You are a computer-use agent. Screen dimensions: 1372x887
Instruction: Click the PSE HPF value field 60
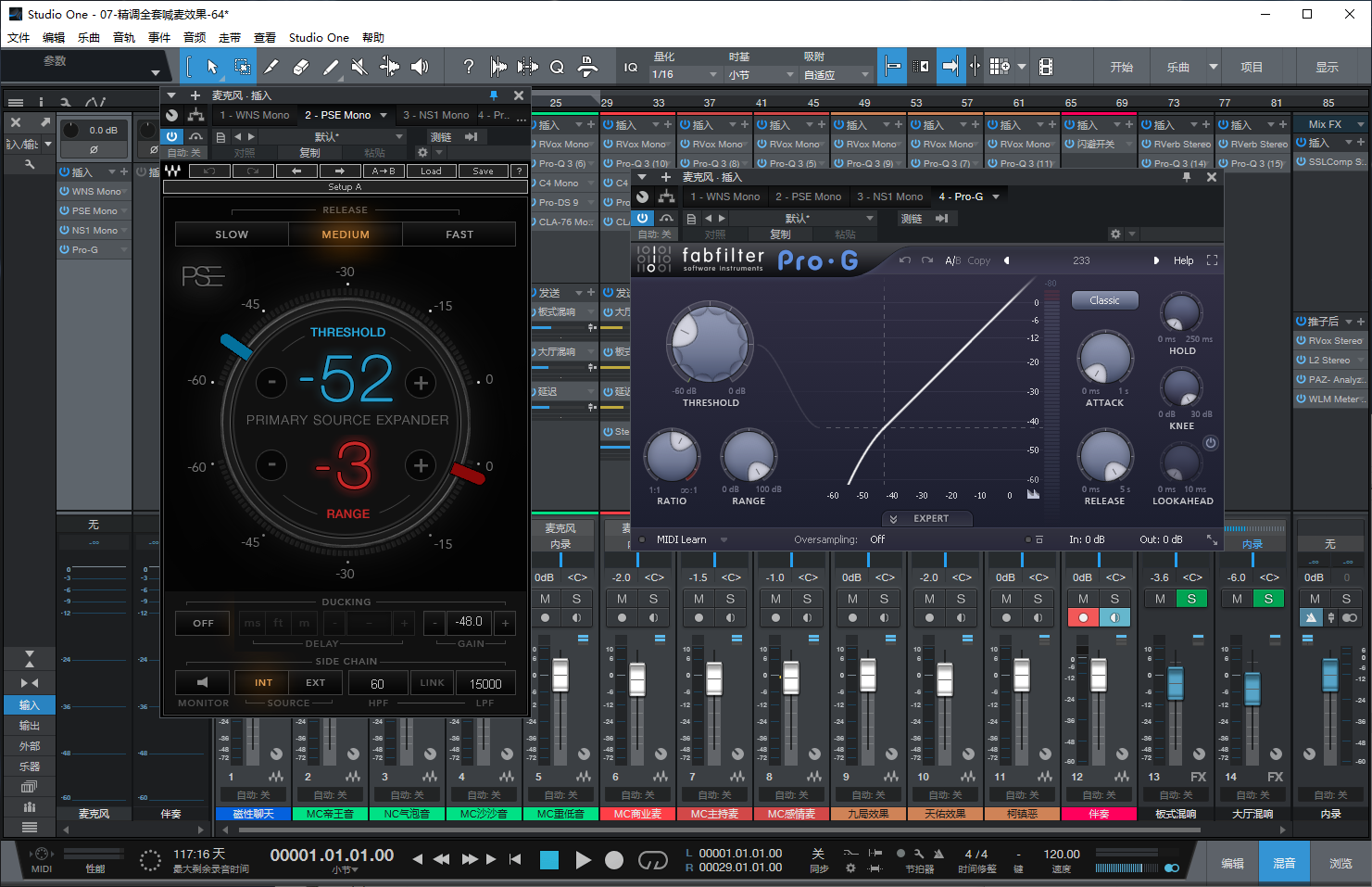pos(377,684)
